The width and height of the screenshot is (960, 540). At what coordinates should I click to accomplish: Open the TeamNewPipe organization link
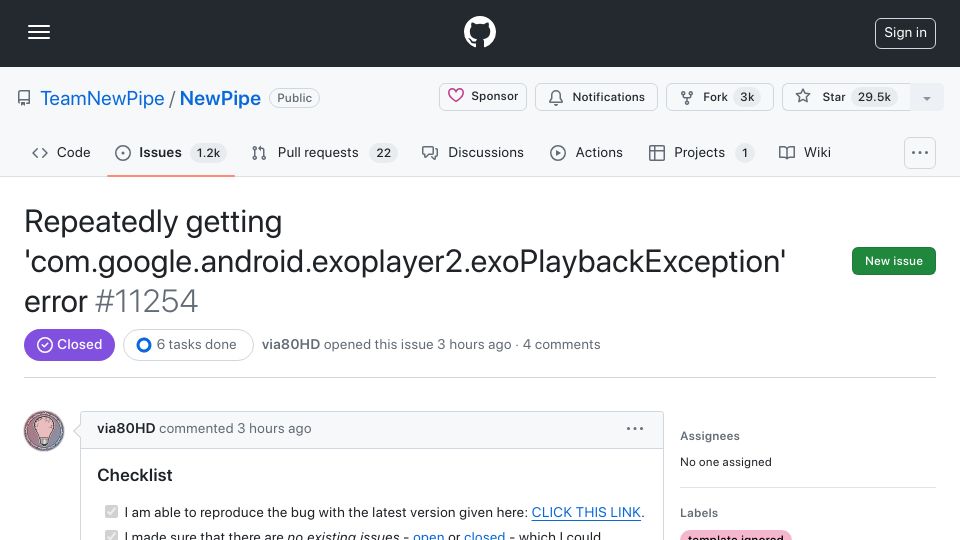[102, 98]
